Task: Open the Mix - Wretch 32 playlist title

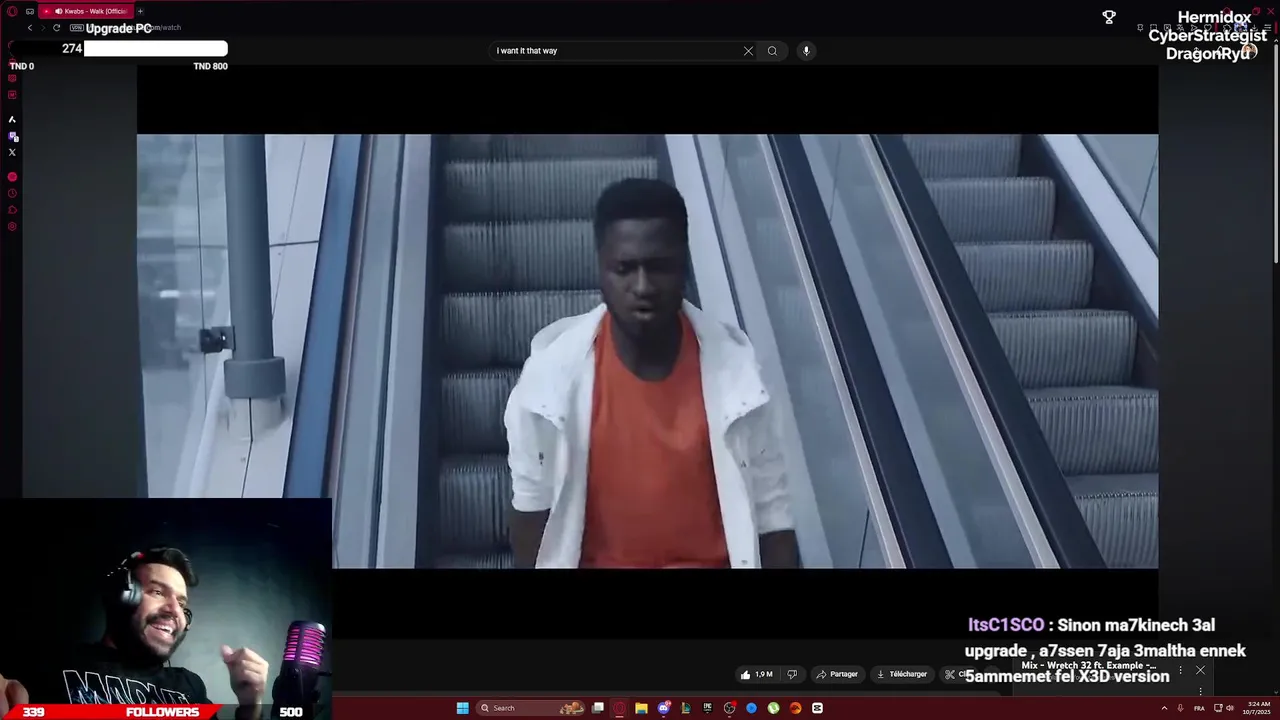Action: point(1089,665)
